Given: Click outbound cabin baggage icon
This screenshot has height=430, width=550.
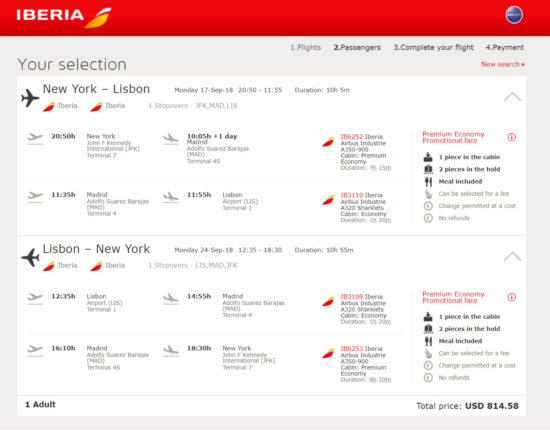Looking at the screenshot, I should (x=428, y=157).
